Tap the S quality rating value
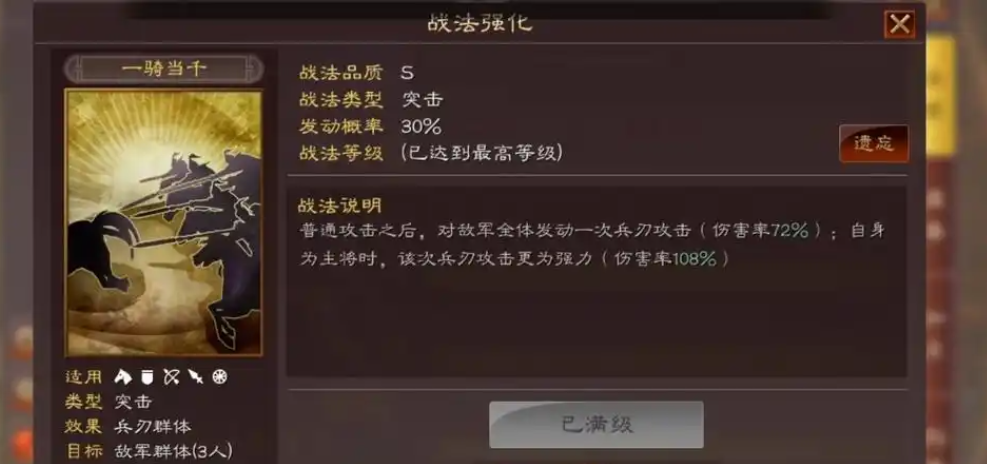987x464 pixels. click(x=407, y=72)
